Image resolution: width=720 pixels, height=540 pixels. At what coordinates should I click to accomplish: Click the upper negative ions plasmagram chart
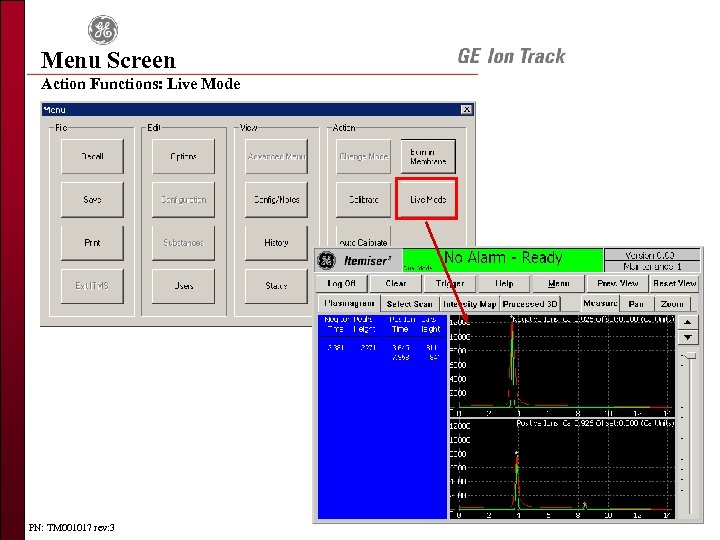click(562, 366)
